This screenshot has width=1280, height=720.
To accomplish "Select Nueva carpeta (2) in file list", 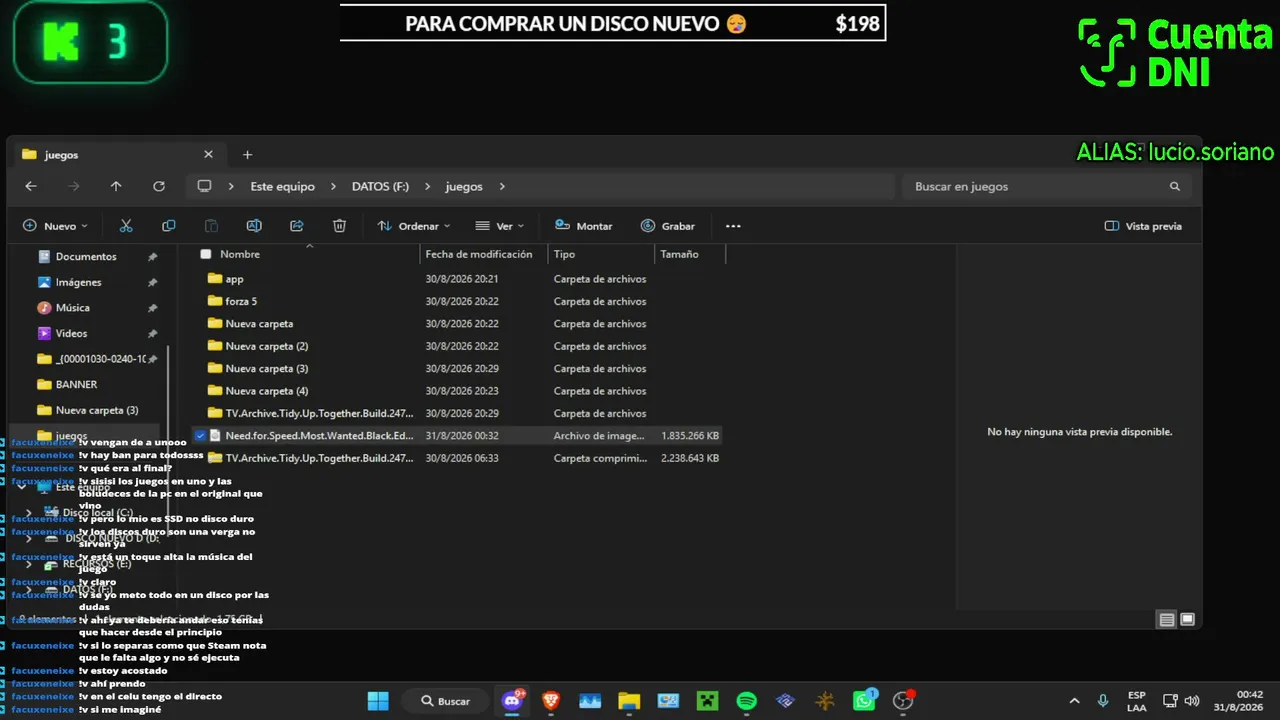I will click(266, 346).
